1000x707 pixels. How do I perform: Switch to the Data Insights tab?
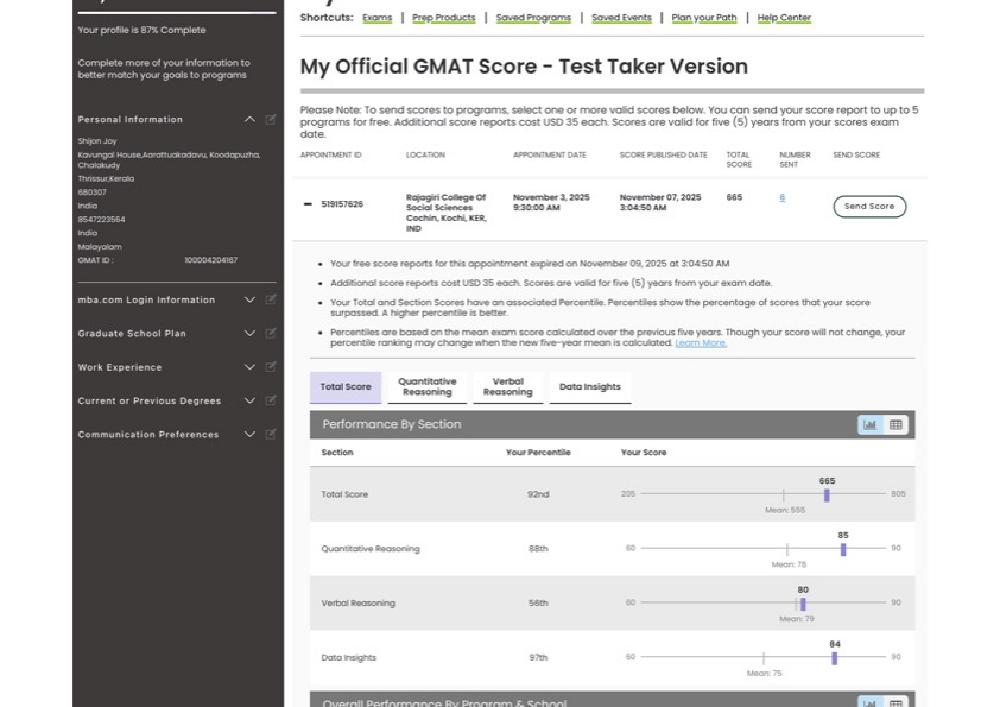pos(590,387)
